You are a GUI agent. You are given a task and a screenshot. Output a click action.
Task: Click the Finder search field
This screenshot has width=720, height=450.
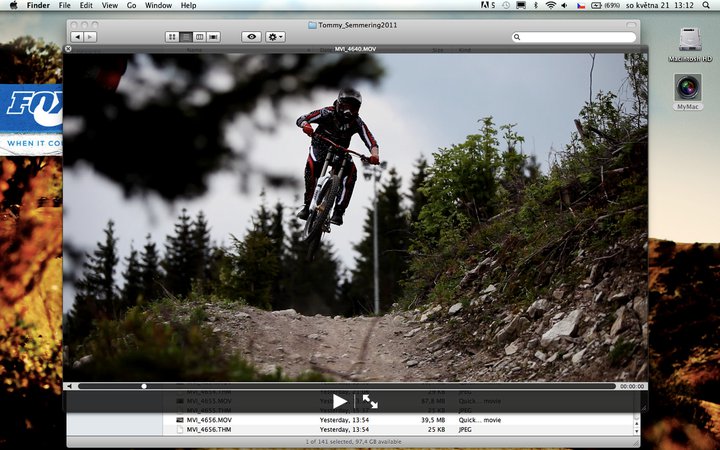(x=575, y=37)
